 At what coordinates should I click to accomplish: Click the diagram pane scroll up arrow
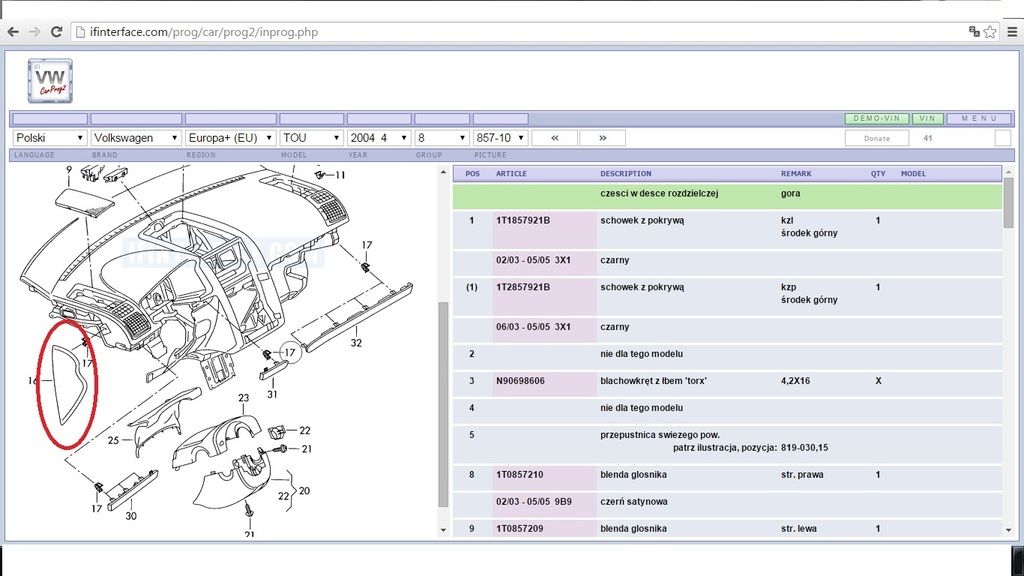coord(443,173)
